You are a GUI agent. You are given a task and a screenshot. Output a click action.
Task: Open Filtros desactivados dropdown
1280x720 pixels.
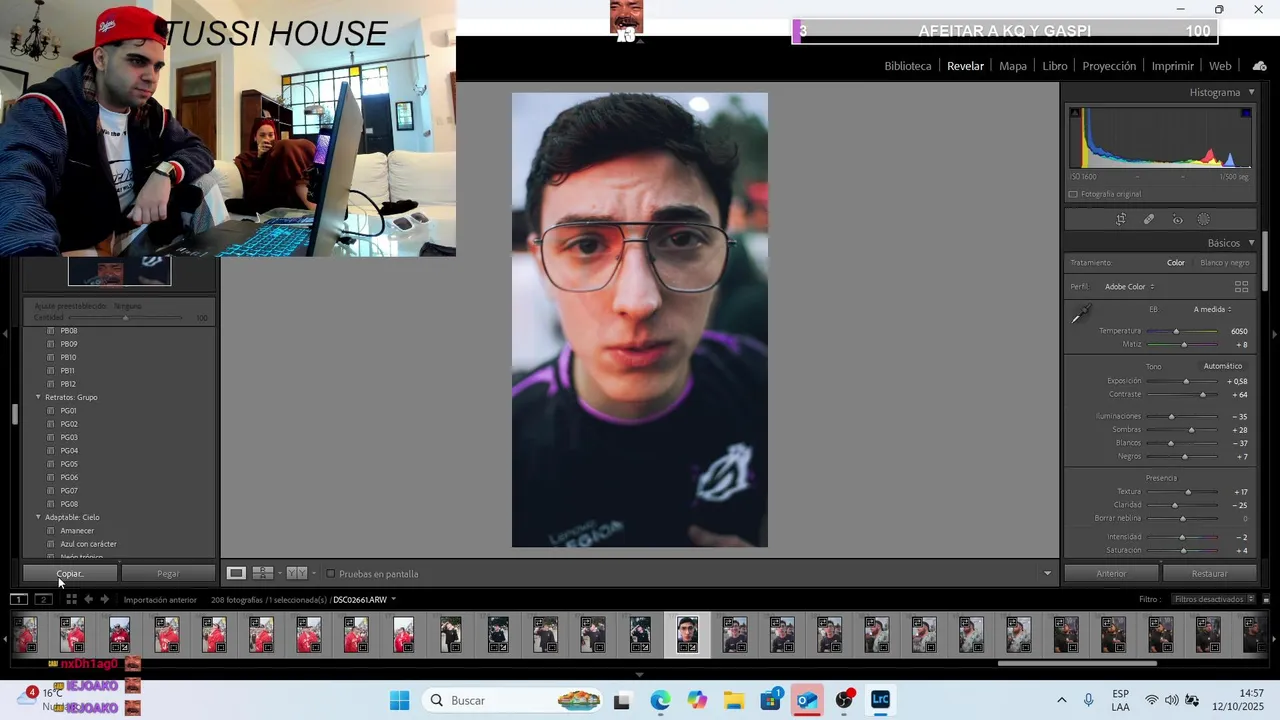coord(1213,599)
